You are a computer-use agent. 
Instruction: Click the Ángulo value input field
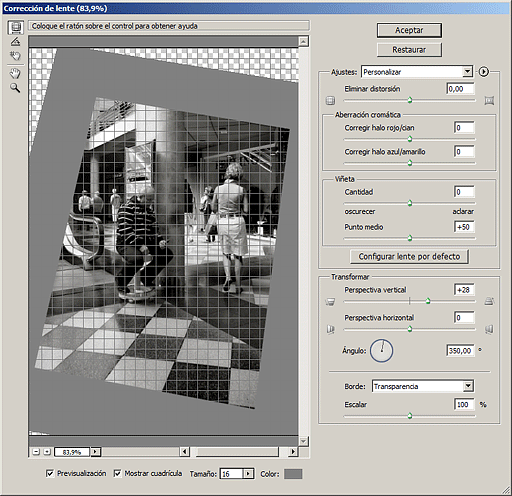click(460, 351)
